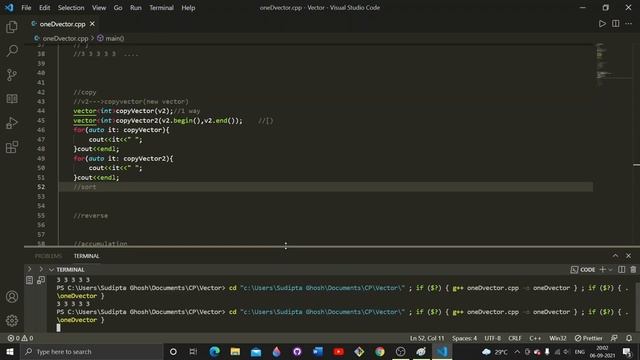Open the Run menu

(136, 8)
